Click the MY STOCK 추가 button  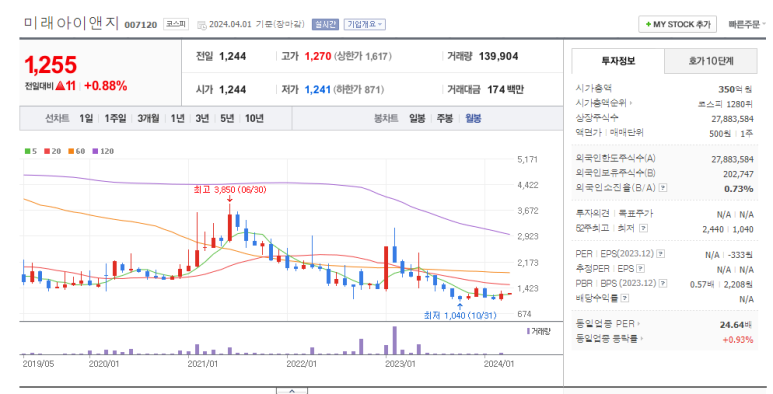(x=678, y=24)
